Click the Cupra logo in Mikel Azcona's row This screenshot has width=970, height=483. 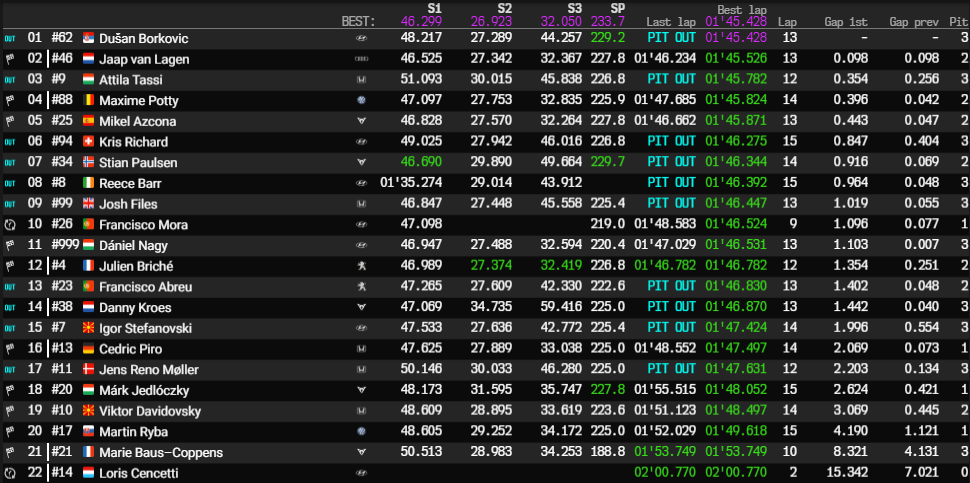[x=360, y=122]
